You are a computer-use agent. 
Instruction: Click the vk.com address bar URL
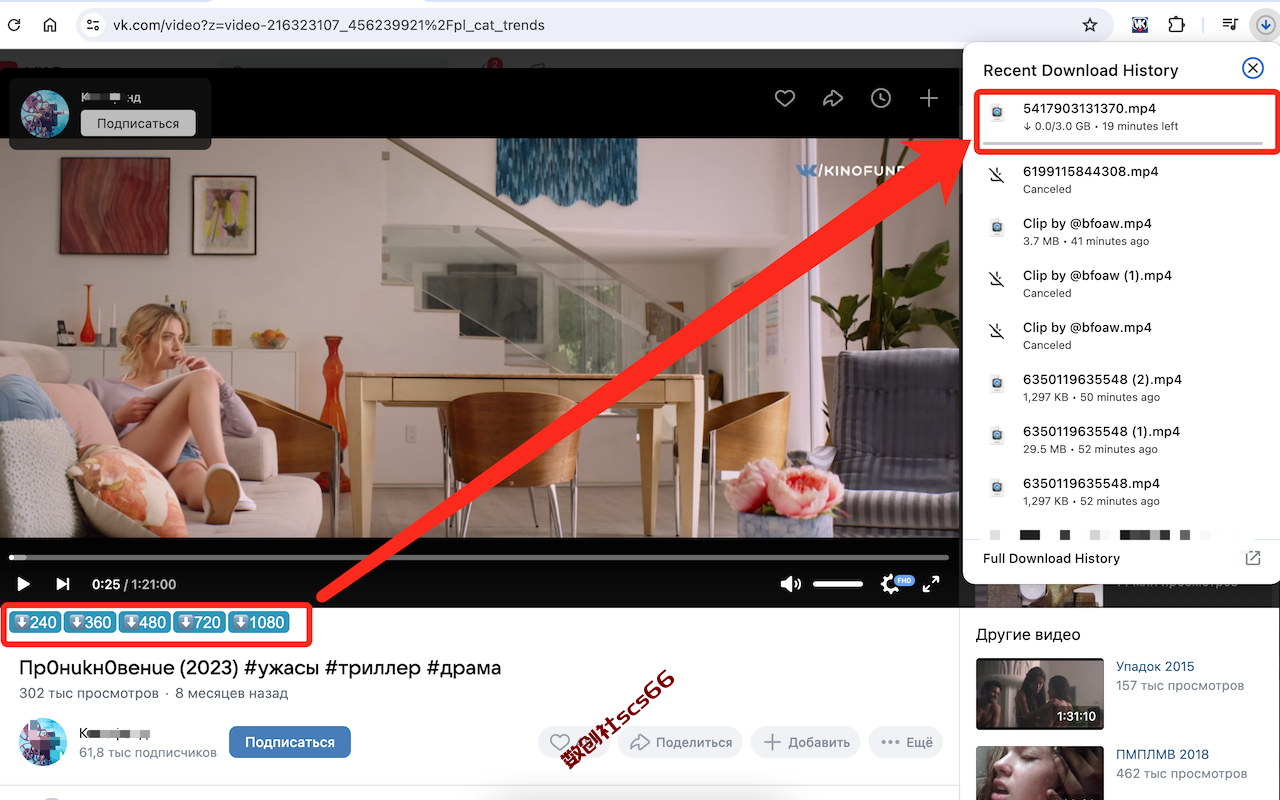329,25
